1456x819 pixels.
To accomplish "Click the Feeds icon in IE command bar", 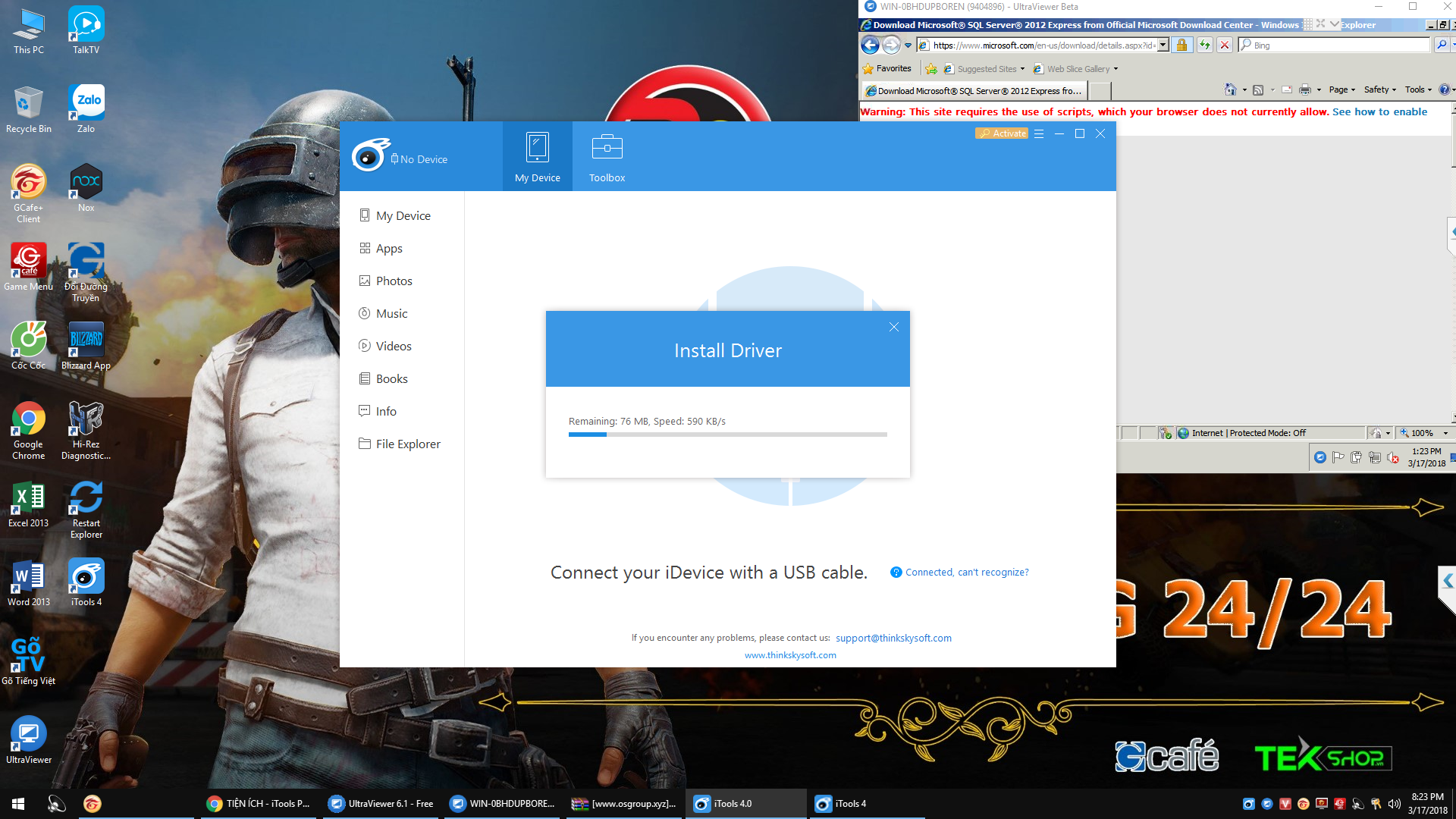I will 1258,89.
